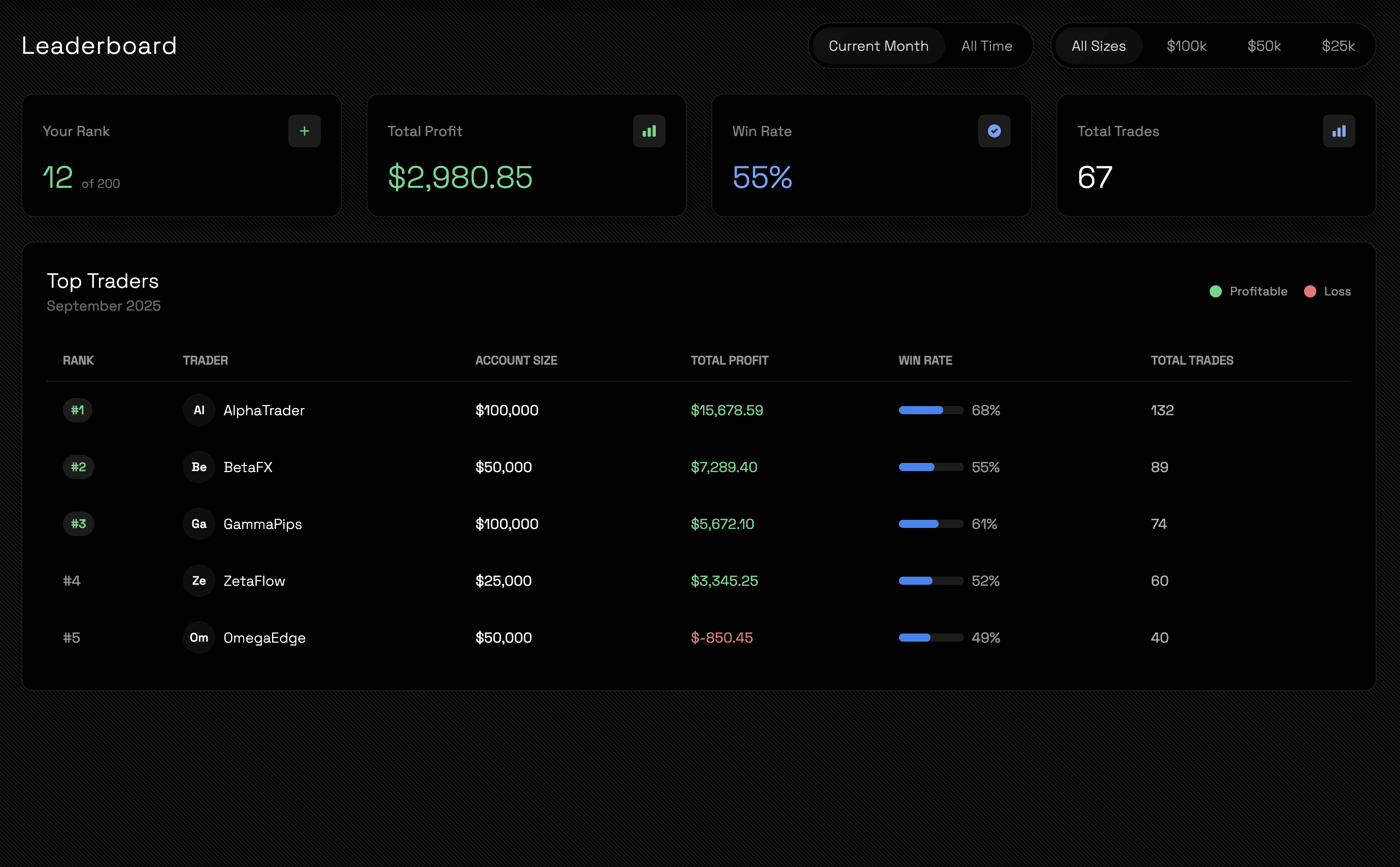Click the ZetaFlow avatar badge 'Ze'
Image resolution: width=1400 pixels, height=867 pixels.
pyautogui.click(x=199, y=580)
